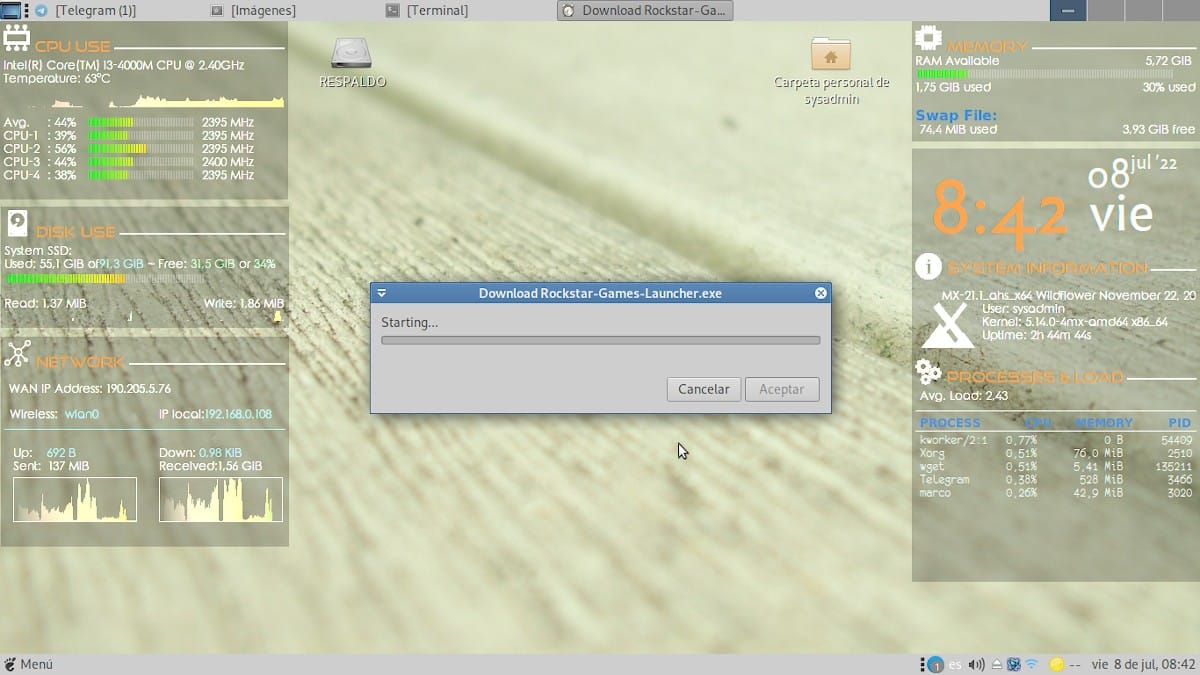Click the 'Temperature: 63°C' text

click(x=57, y=78)
